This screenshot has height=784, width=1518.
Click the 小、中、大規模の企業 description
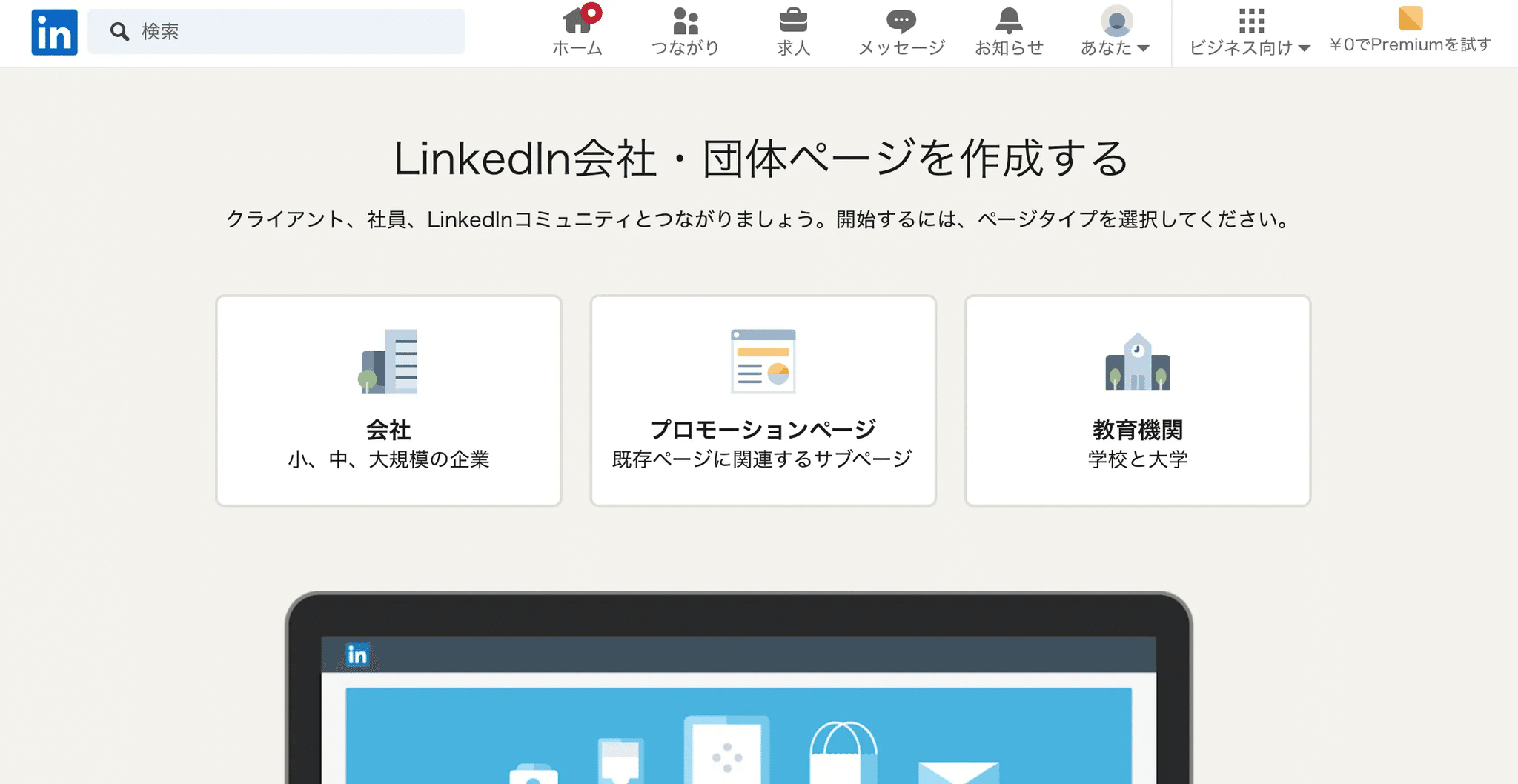[388, 459]
